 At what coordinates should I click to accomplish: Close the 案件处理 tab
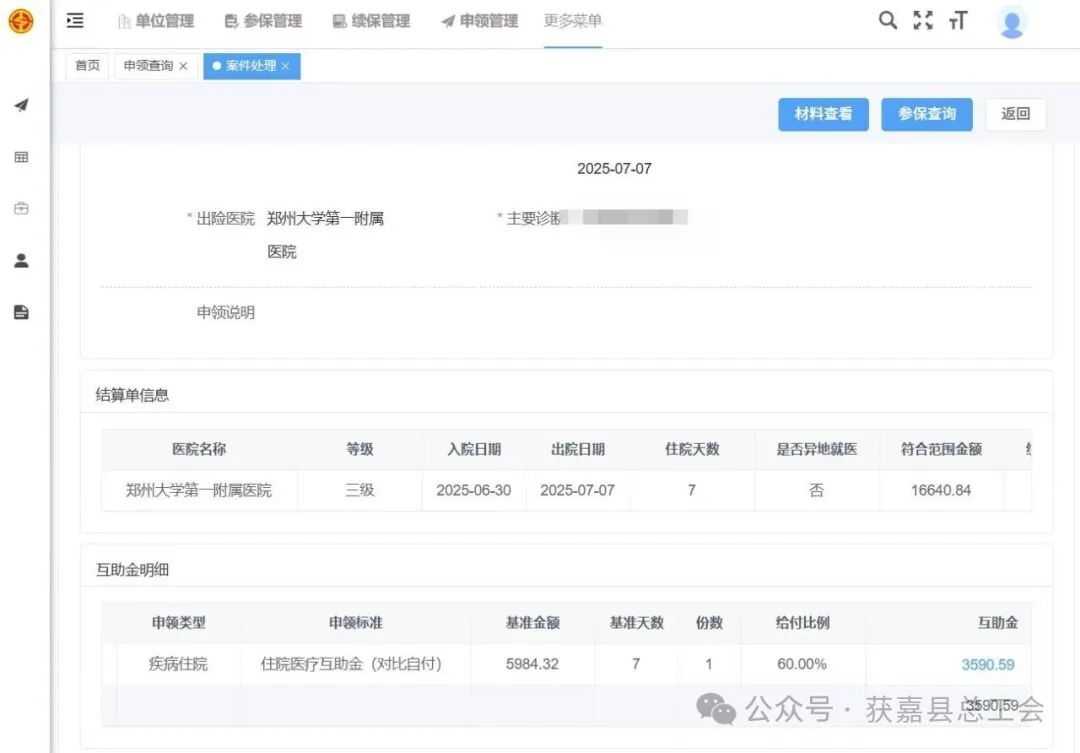click(286, 66)
